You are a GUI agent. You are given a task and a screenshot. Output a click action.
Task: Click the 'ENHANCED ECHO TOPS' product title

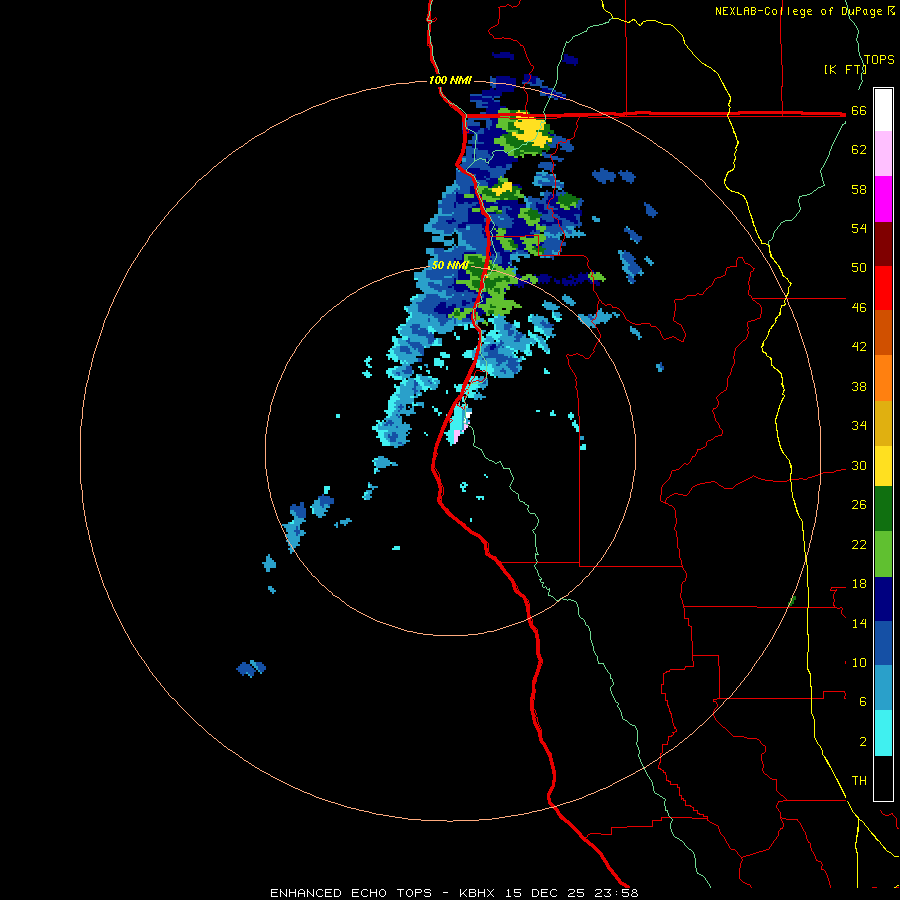[351, 893]
